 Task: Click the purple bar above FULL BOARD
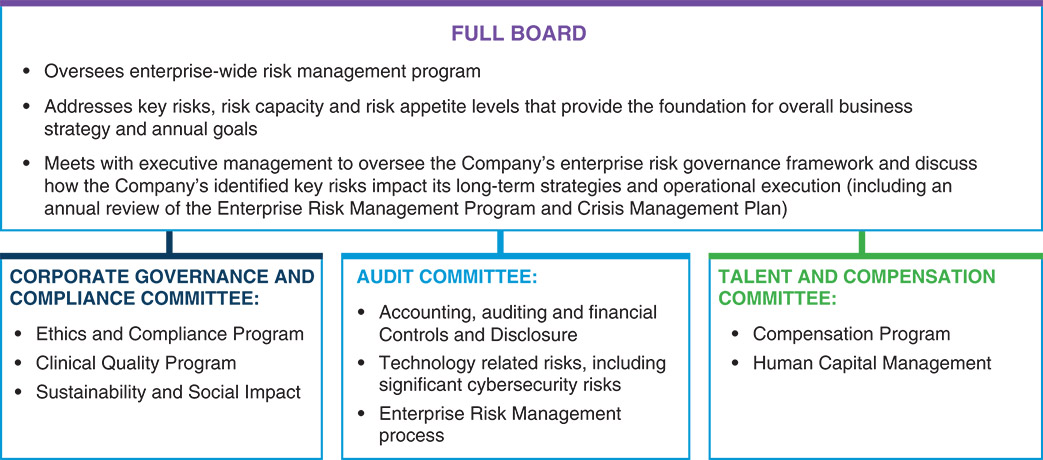521,4
